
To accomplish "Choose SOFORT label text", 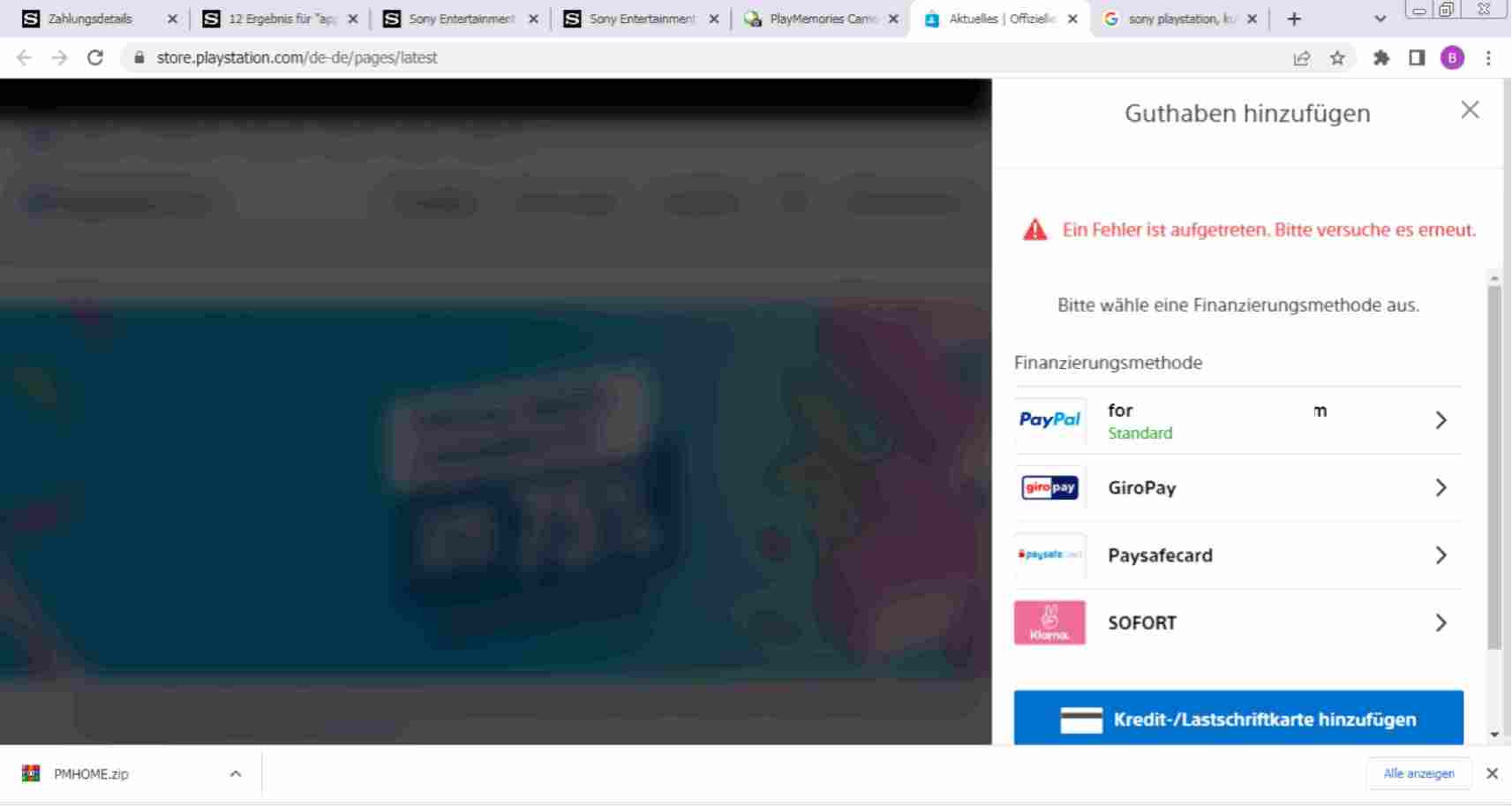I will coord(1142,622).
